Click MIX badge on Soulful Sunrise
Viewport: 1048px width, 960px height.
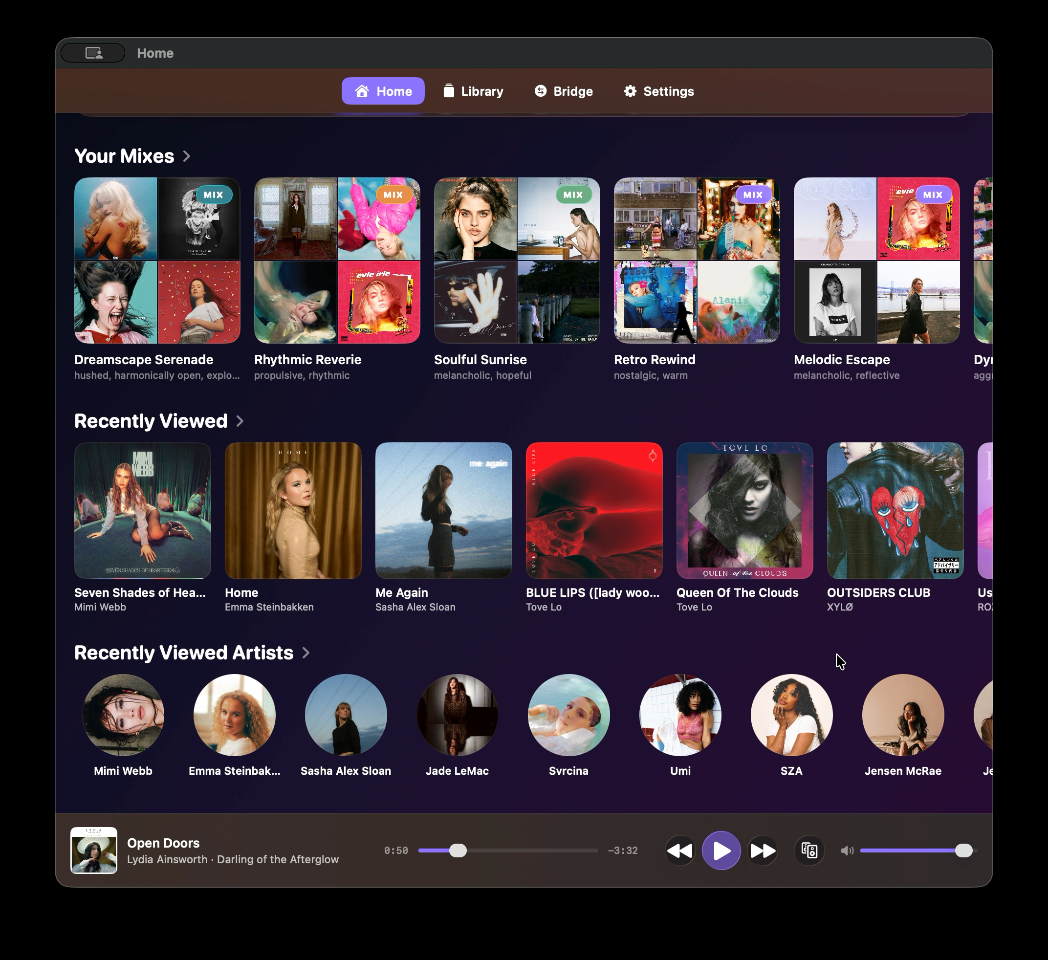click(573, 195)
